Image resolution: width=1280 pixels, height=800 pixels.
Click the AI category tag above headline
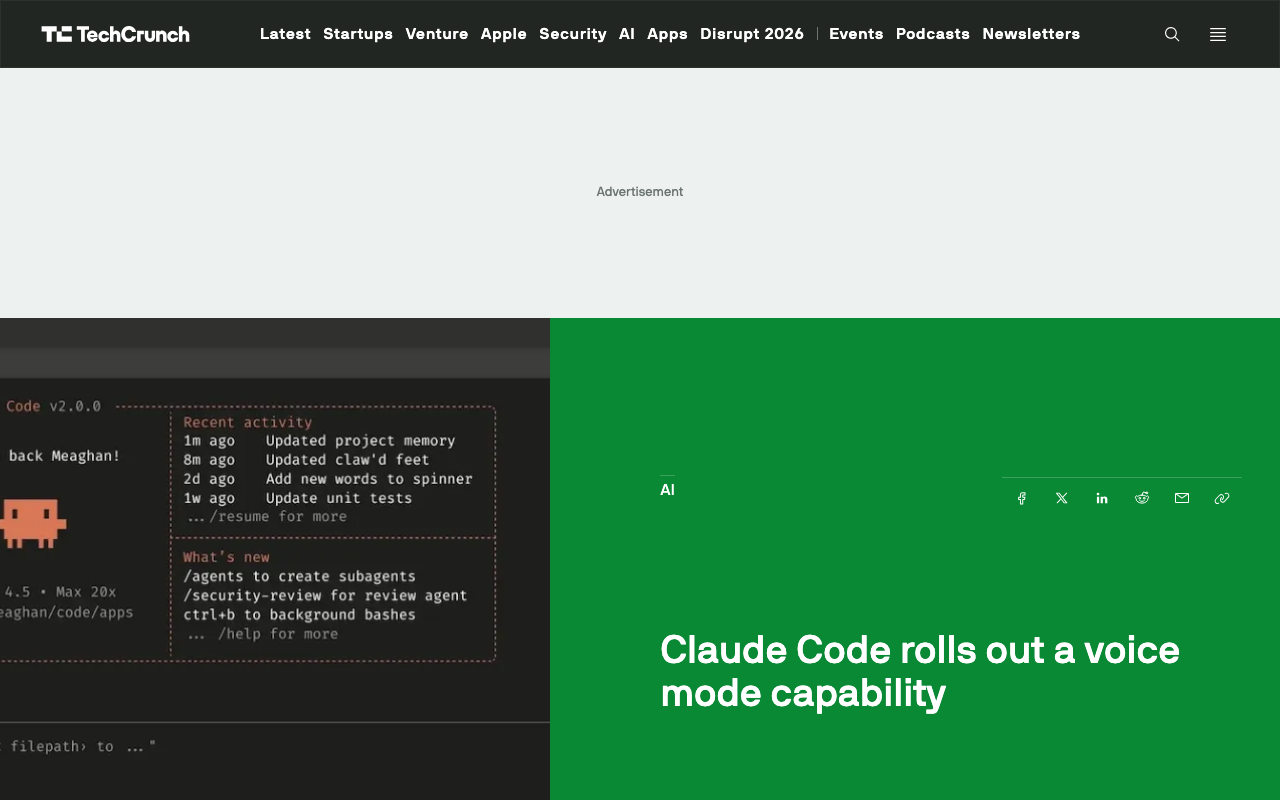667,490
